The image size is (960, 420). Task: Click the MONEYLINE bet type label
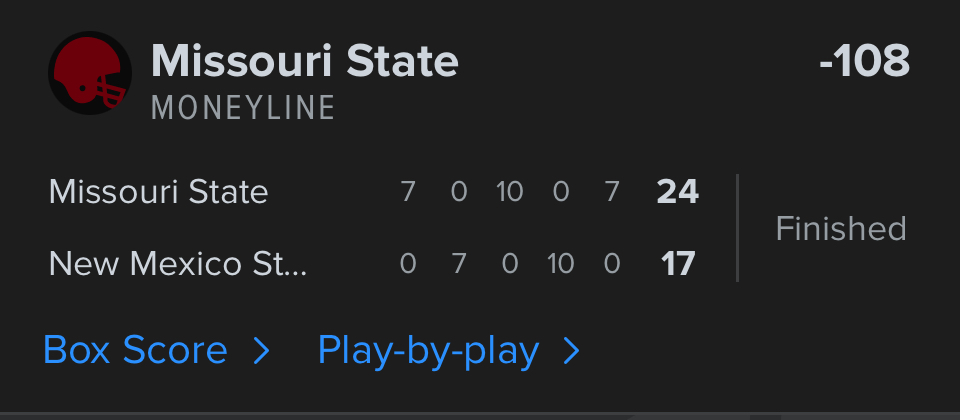point(243,108)
